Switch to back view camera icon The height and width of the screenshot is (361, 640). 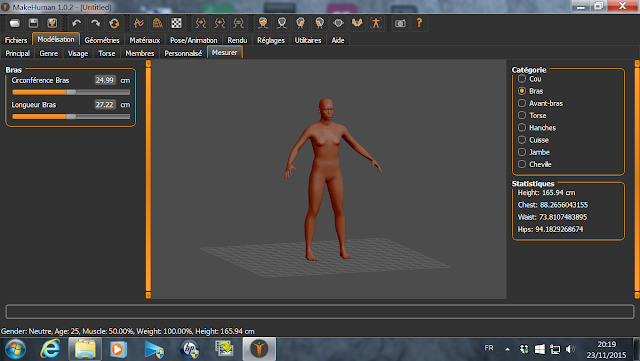coord(282,23)
